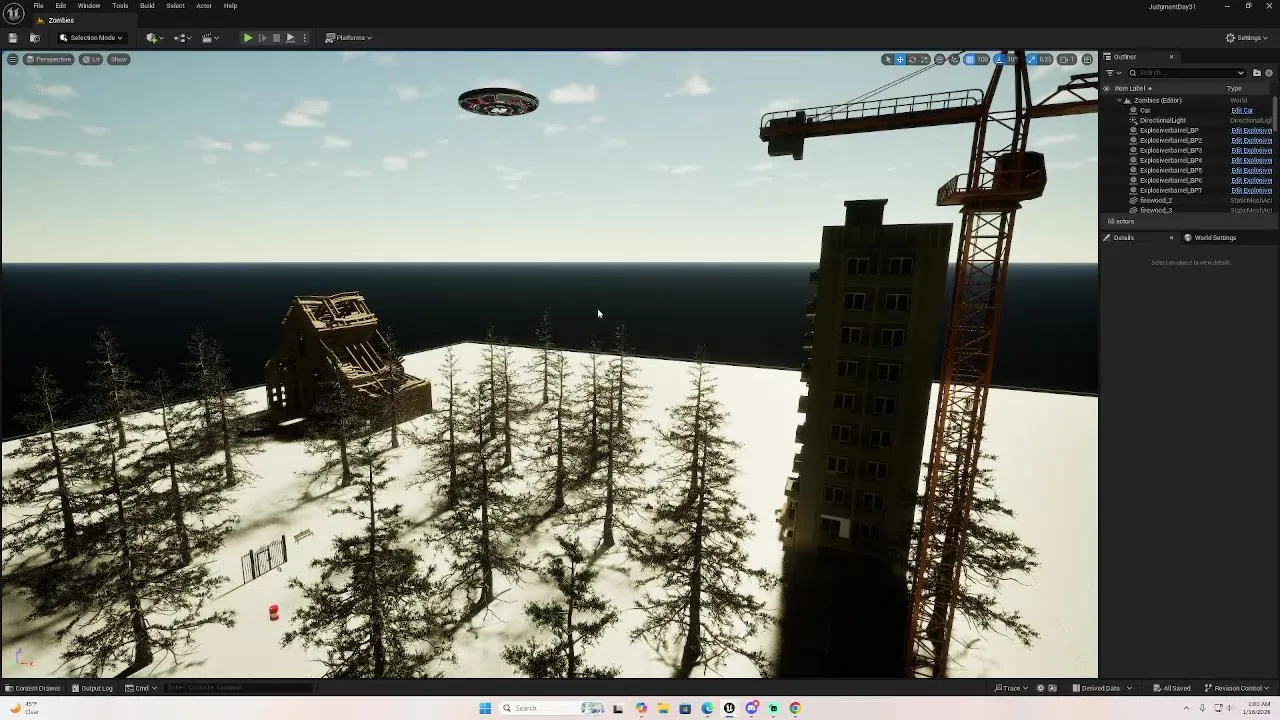Open the Actor menu

[203, 6]
